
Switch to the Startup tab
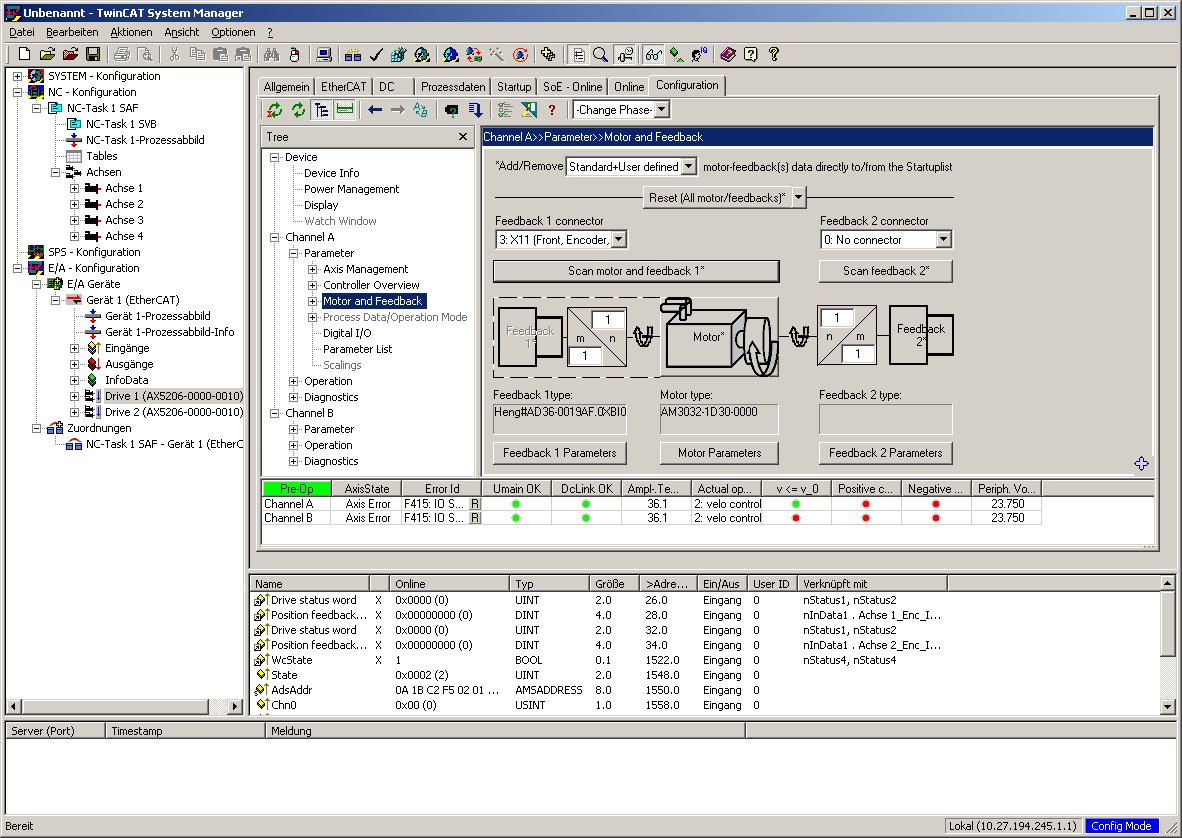coord(514,87)
